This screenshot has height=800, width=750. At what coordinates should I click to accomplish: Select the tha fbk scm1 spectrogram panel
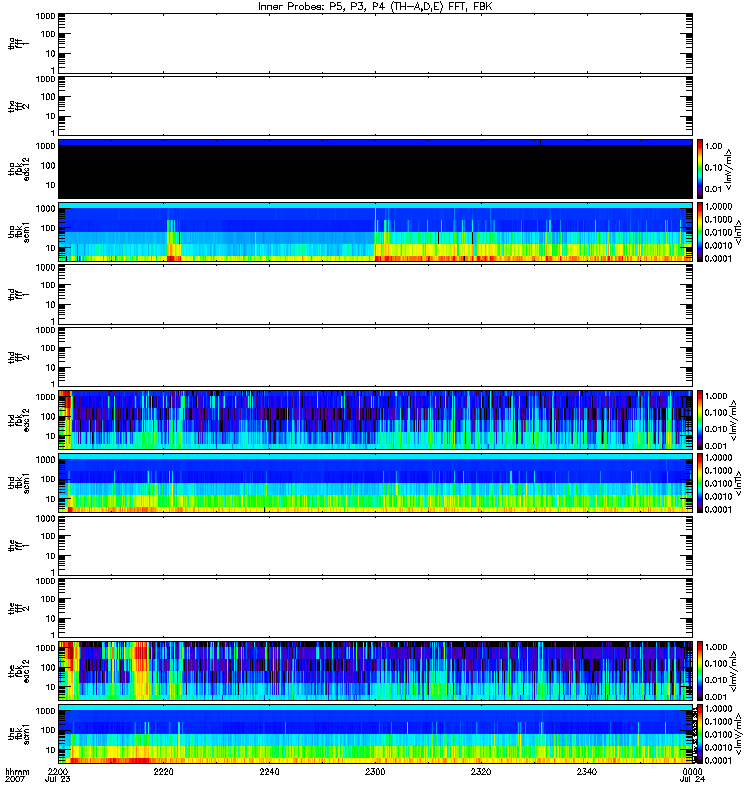376,232
